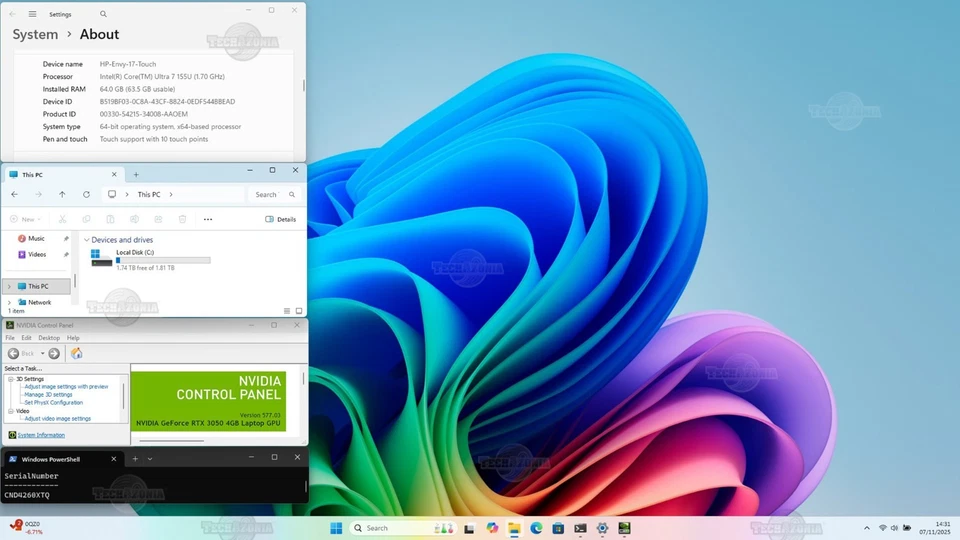
Task: Expand the This PC tree node
Action: pos(9,287)
